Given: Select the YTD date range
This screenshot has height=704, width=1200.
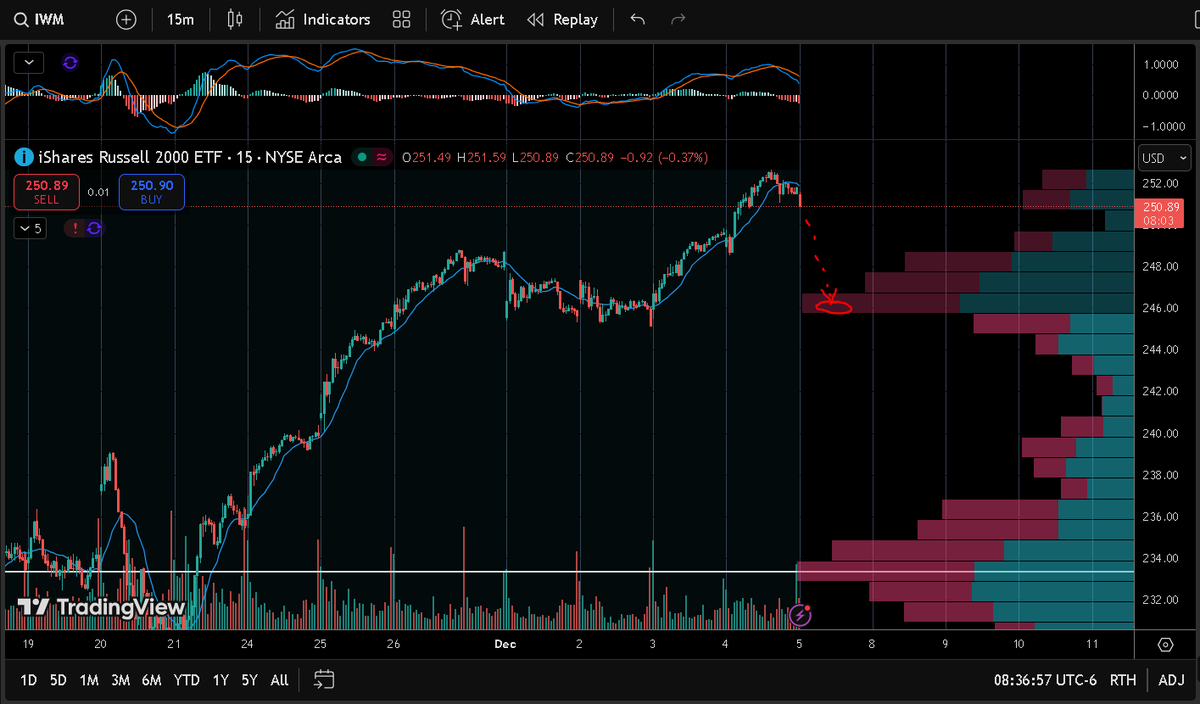Looking at the screenshot, I should point(186,680).
